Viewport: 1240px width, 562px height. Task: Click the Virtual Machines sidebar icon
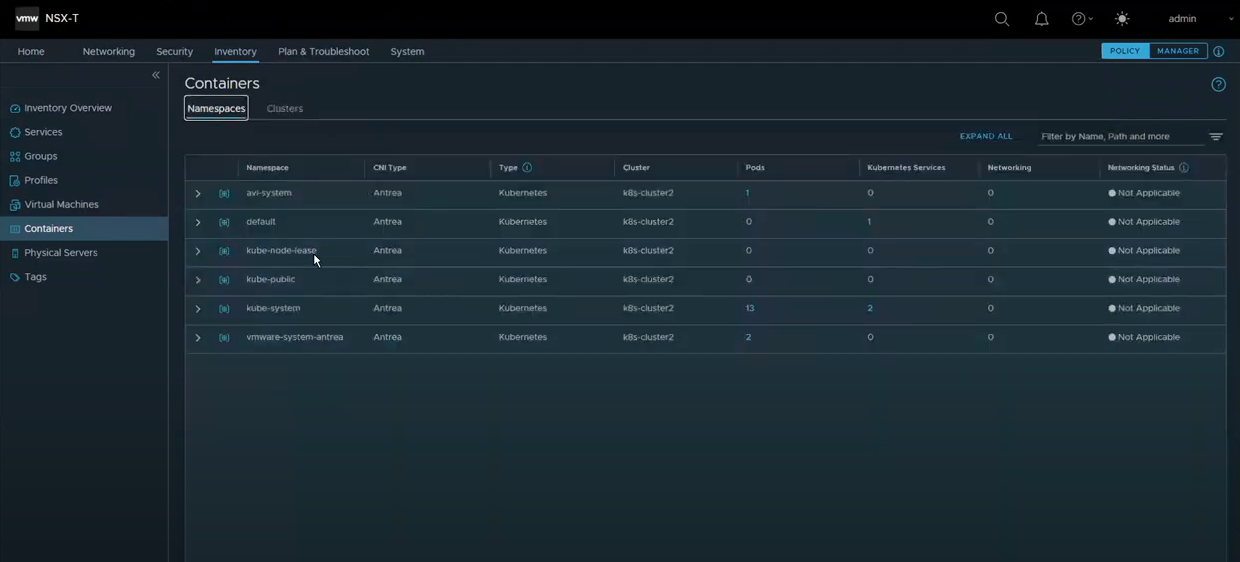click(x=15, y=204)
